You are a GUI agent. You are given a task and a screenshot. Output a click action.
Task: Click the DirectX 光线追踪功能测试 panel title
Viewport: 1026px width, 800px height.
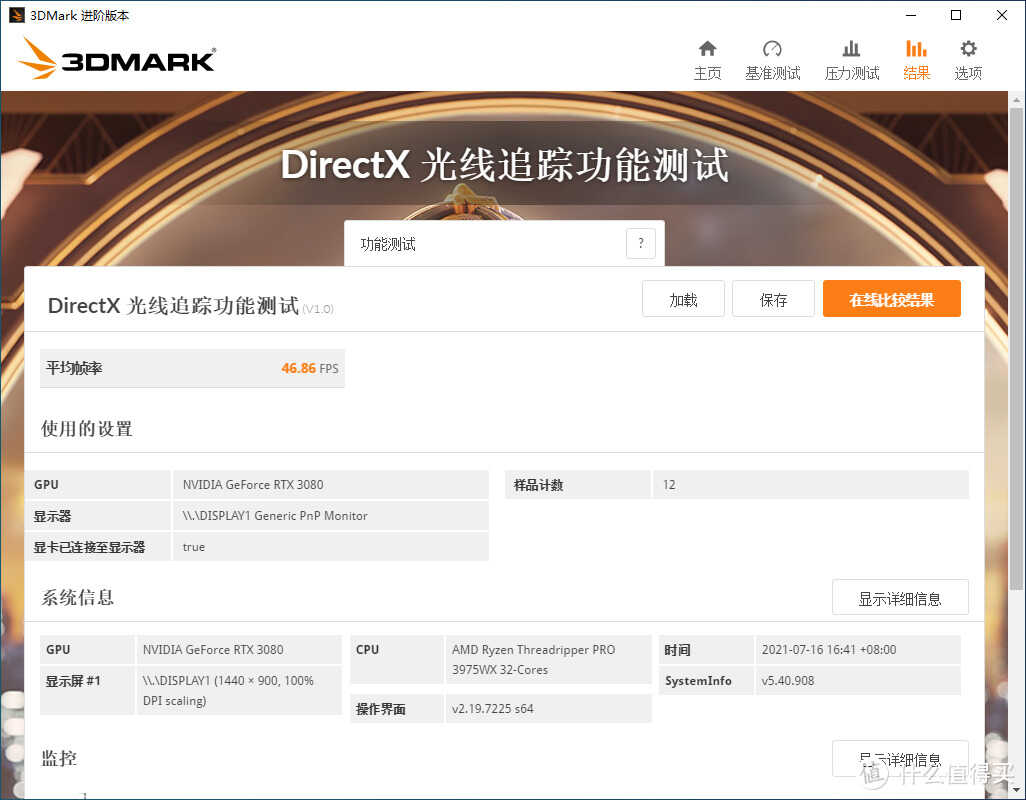tap(173, 305)
